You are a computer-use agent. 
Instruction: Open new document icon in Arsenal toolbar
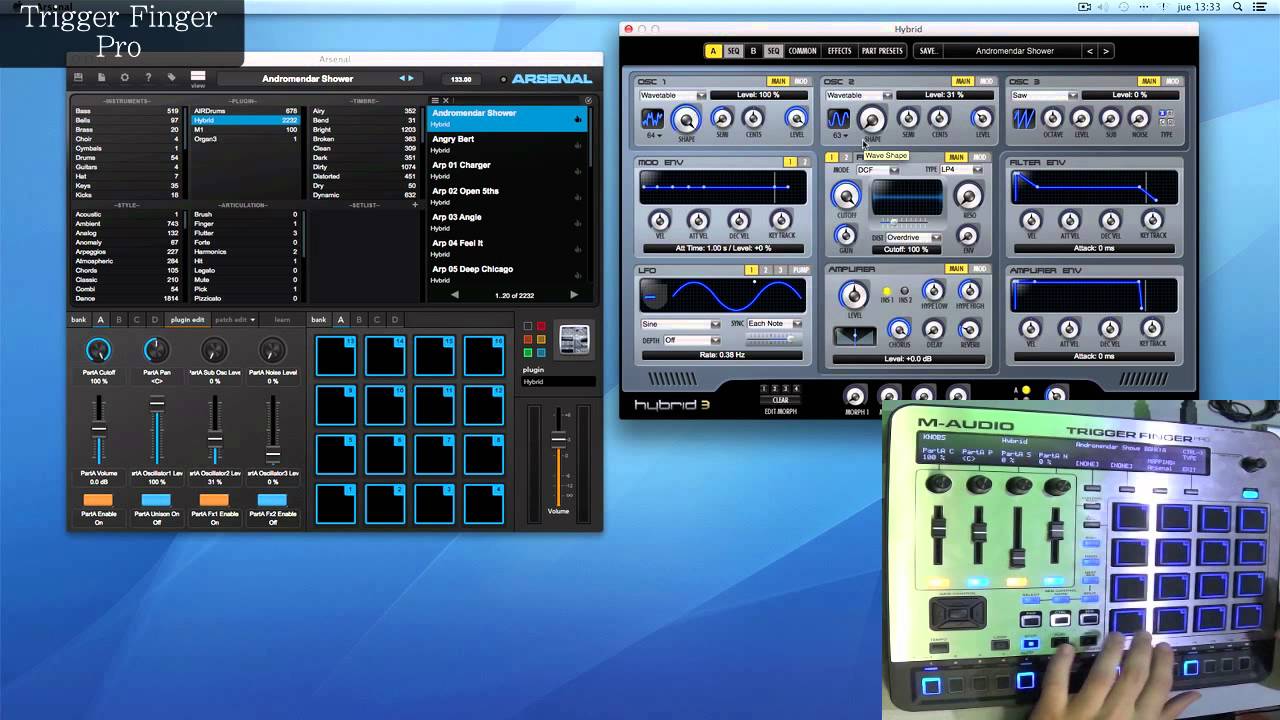point(101,77)
